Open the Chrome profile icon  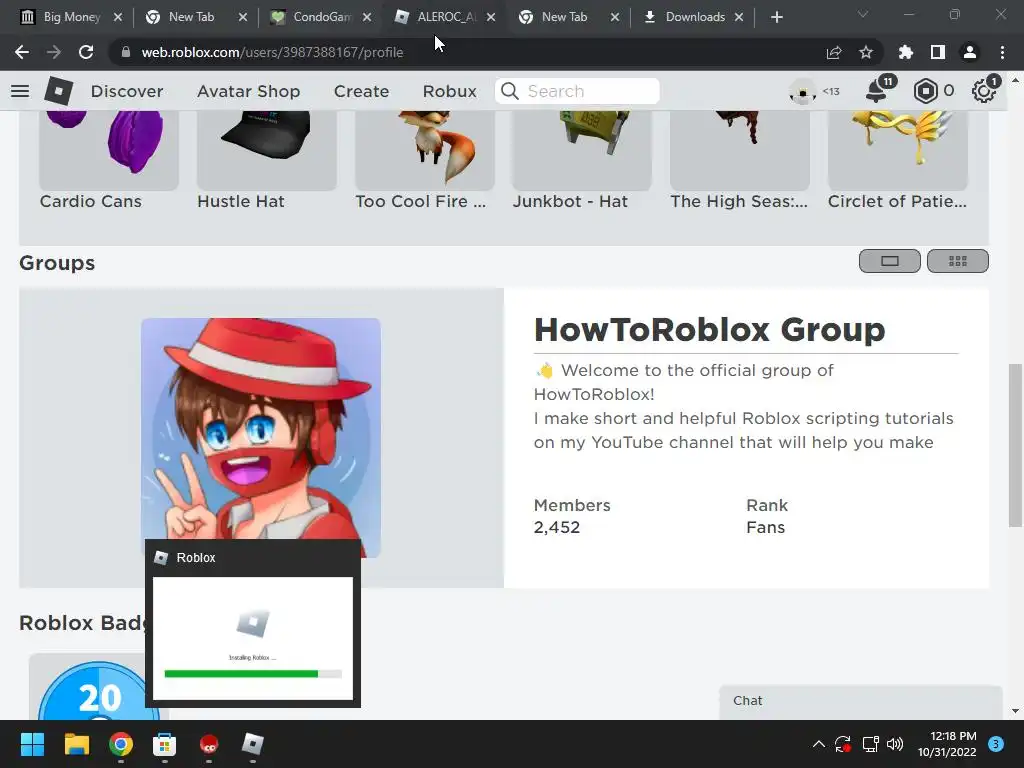[x=970, y=52]
